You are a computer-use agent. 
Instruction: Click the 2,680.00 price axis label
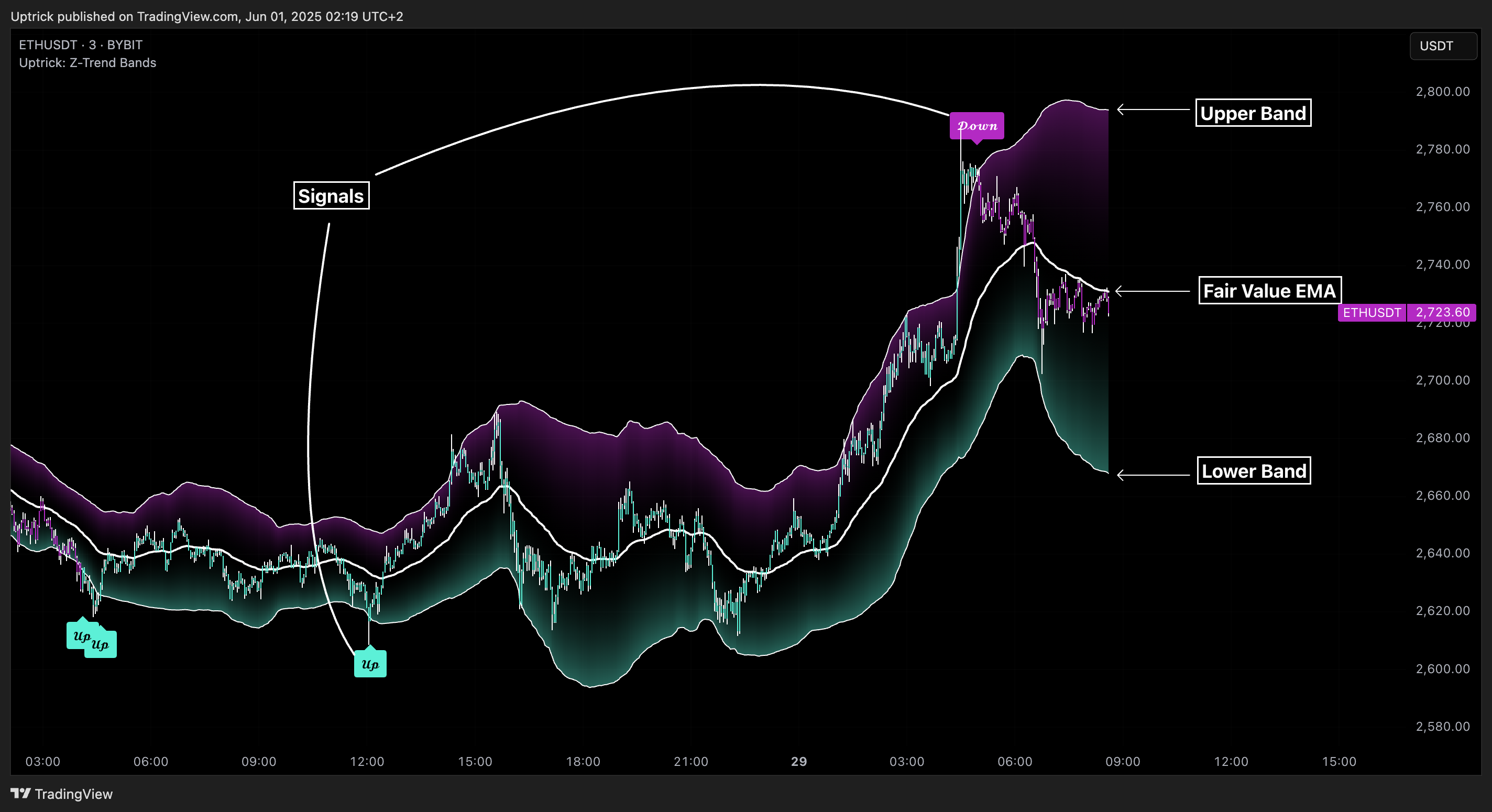[x=1443, y=437]
